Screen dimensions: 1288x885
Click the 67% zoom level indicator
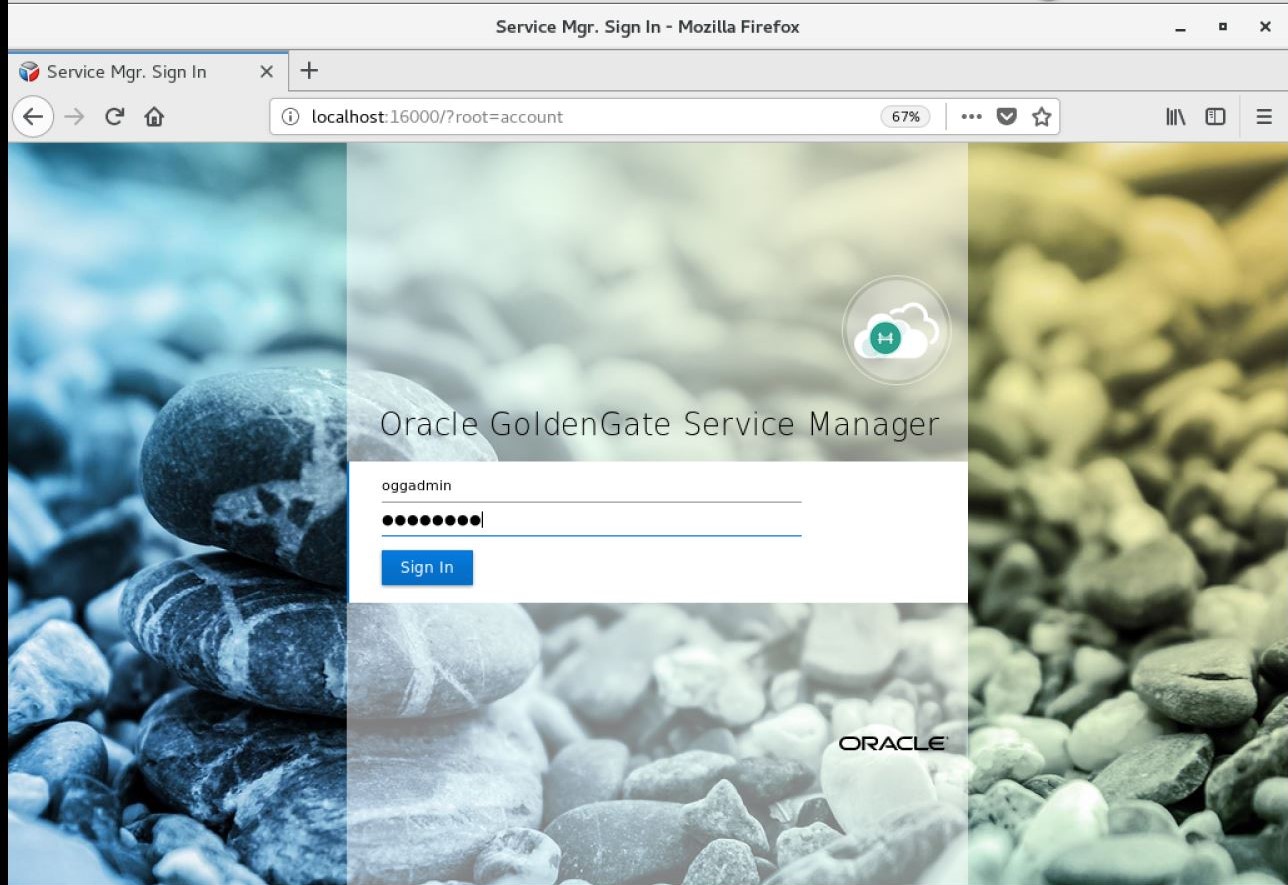click(x=905, y=117)
